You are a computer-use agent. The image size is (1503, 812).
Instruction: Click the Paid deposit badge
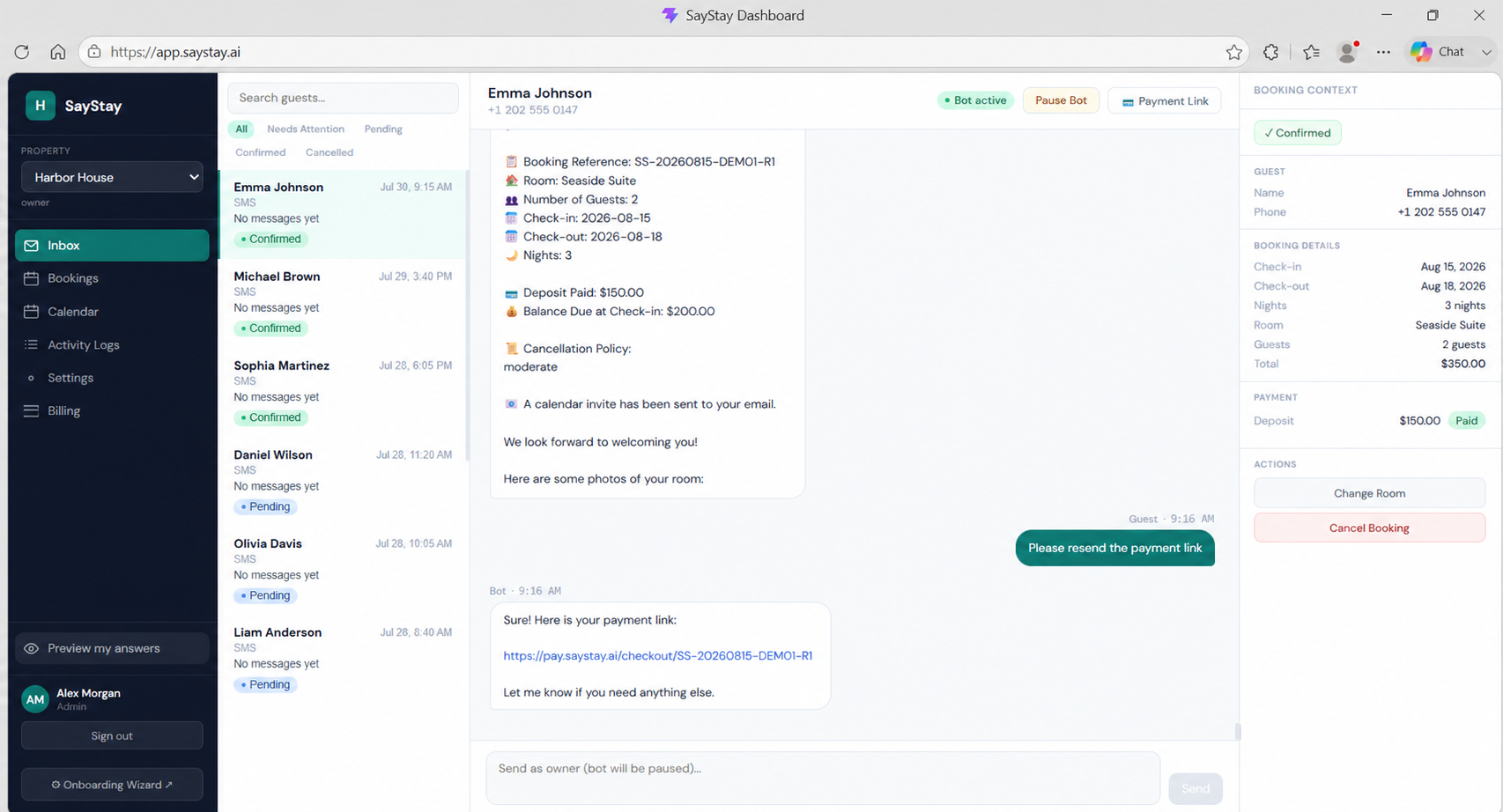[1466, 421]
